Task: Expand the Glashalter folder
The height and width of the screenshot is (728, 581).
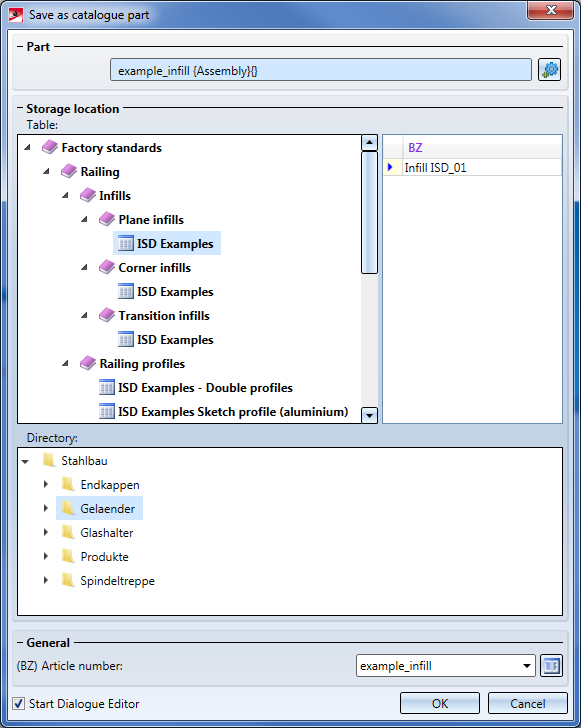Action: (46, 532)
